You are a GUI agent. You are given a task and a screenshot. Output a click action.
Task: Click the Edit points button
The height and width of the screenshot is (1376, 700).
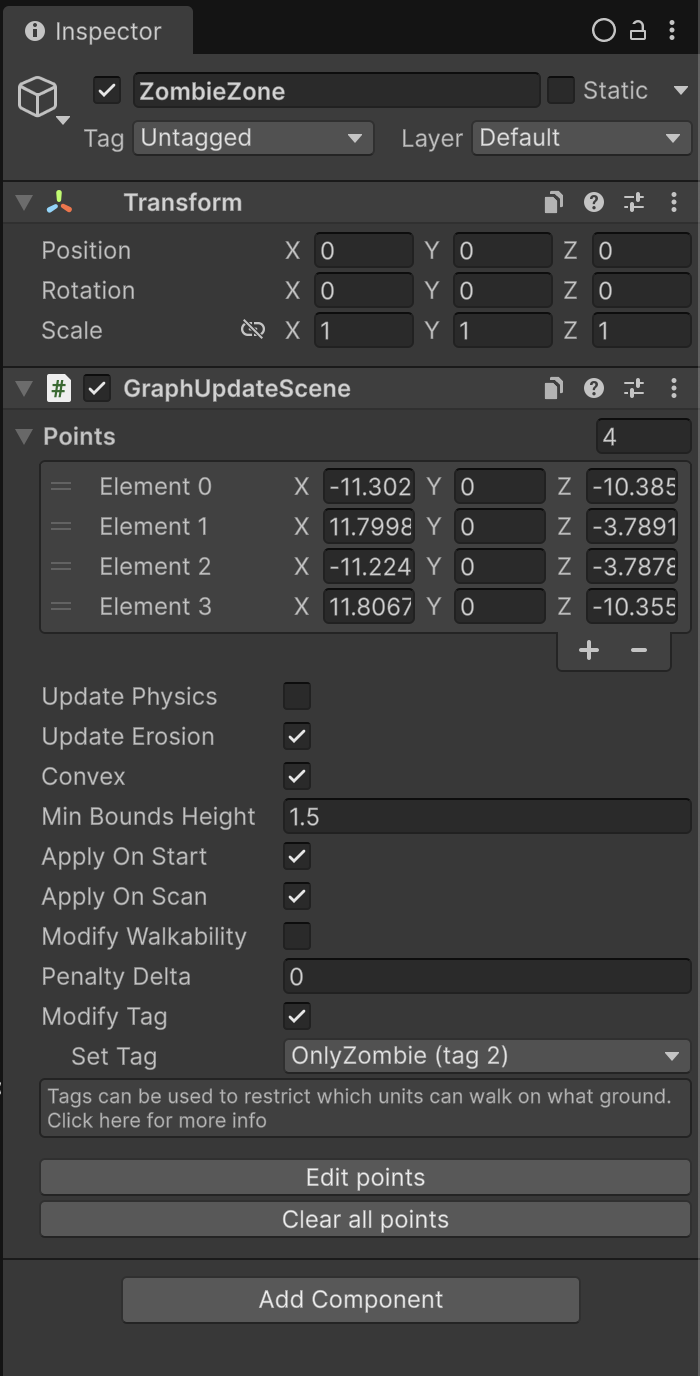tap(365, 1177)
